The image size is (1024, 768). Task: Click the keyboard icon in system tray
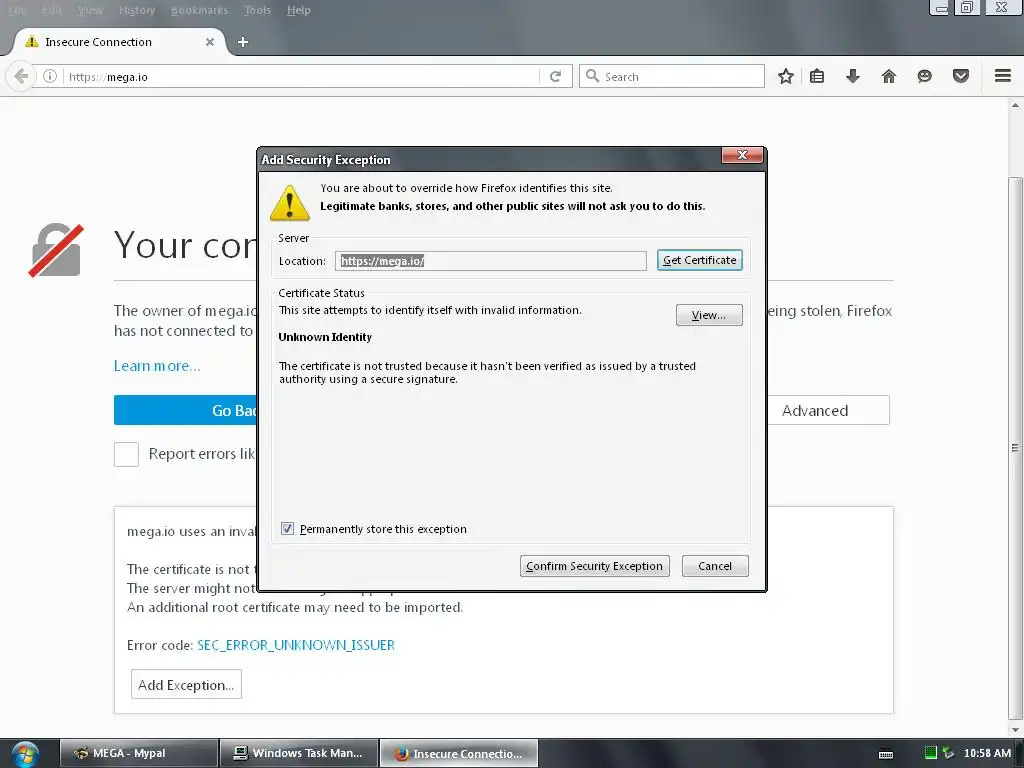(x=886, y=754)
